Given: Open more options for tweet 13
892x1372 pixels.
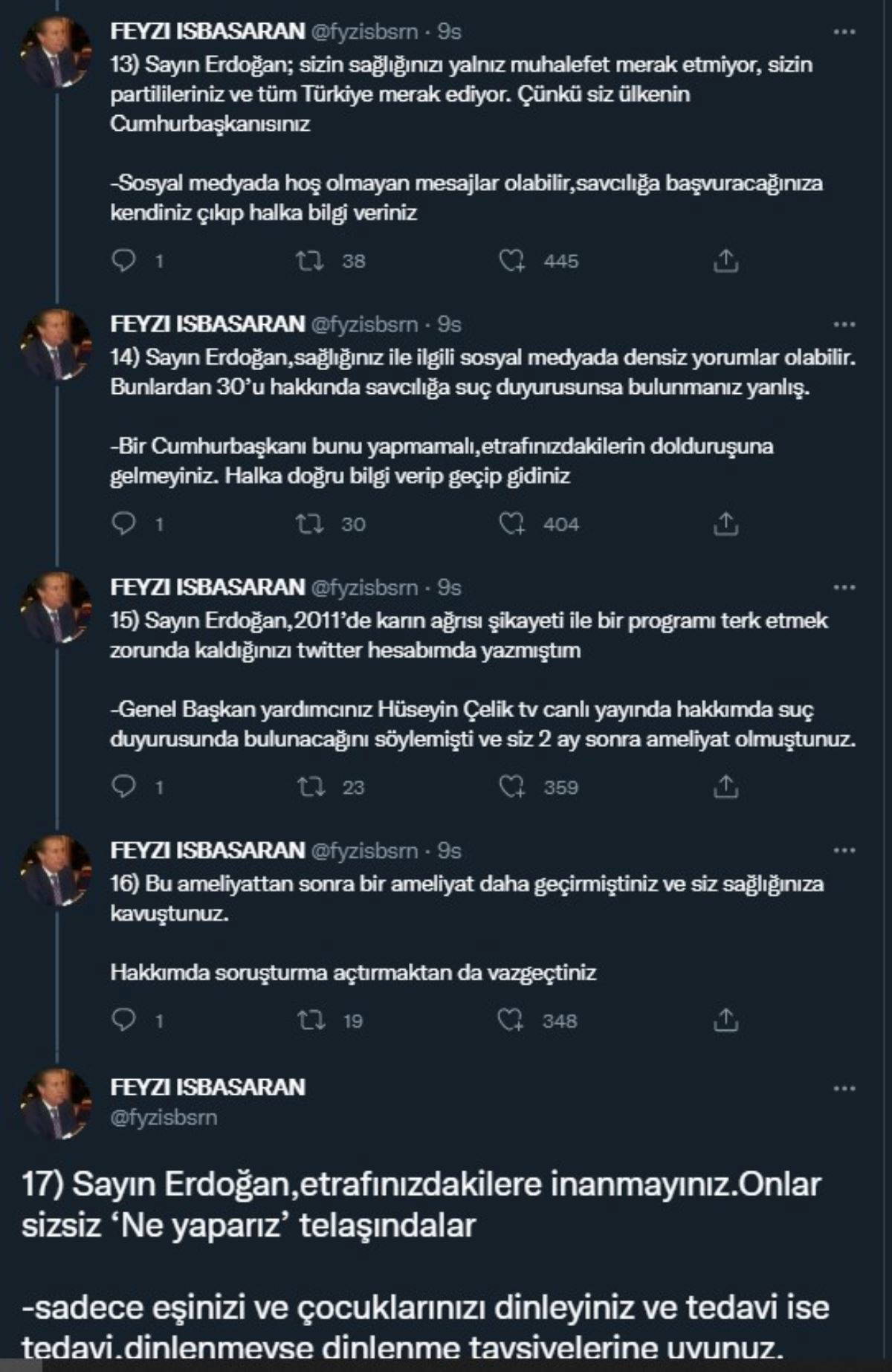Looking at the screenshot, I should tap(844, 32).
